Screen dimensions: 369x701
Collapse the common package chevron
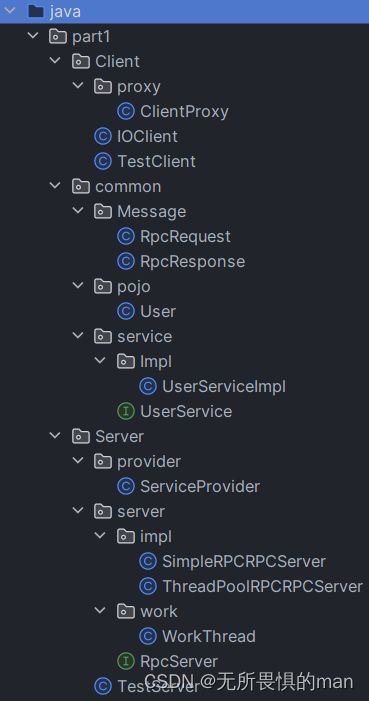click(x=55, y=186)
